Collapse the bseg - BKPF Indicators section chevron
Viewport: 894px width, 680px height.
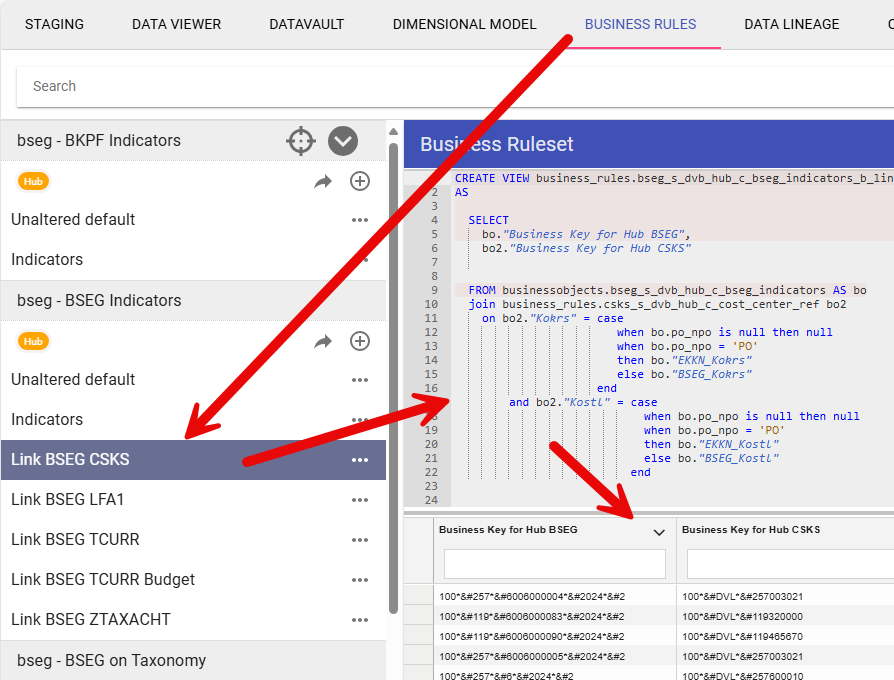click(343, 141)
